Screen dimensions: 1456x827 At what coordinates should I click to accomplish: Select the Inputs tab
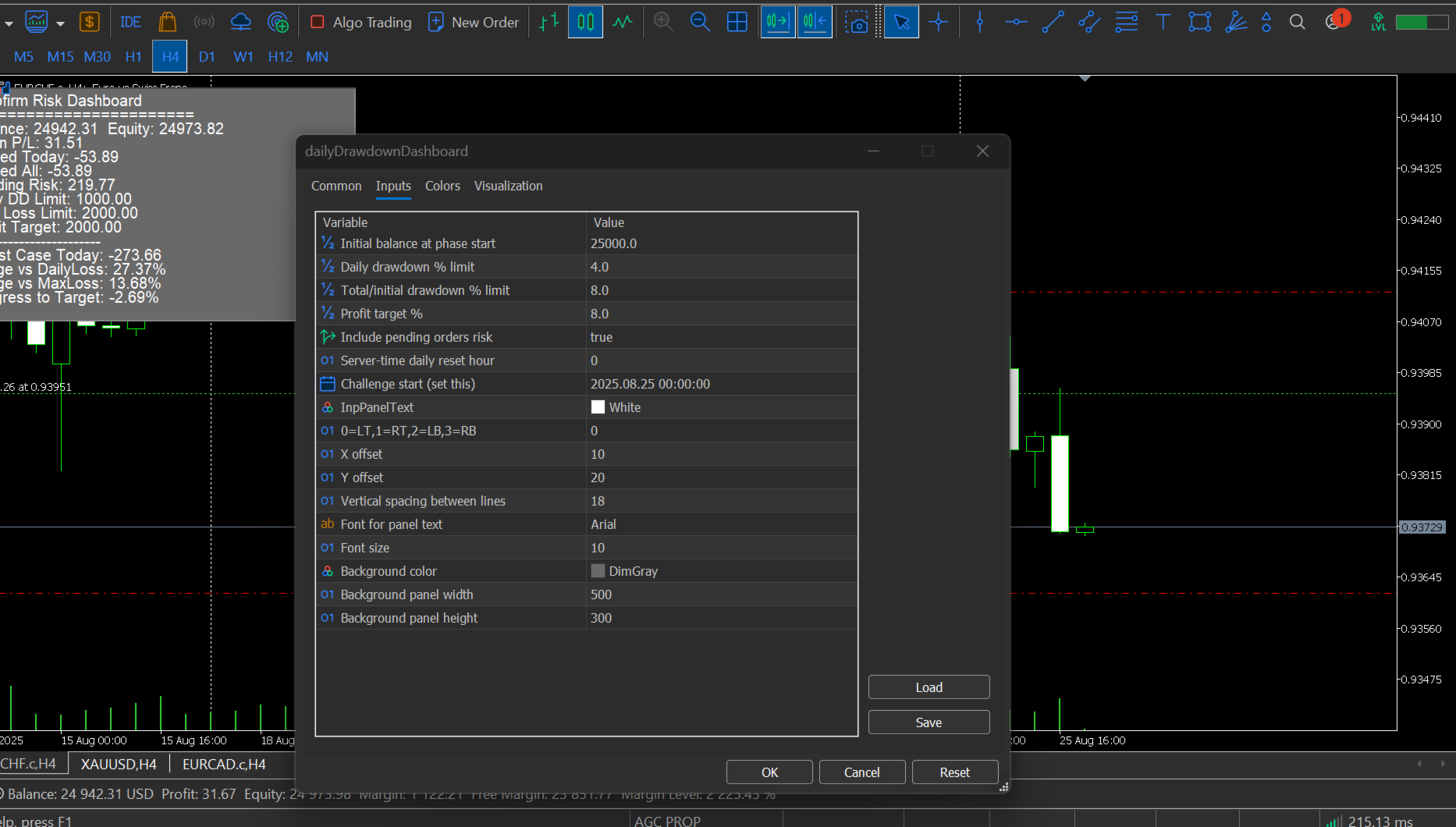[x=393, y=186]
